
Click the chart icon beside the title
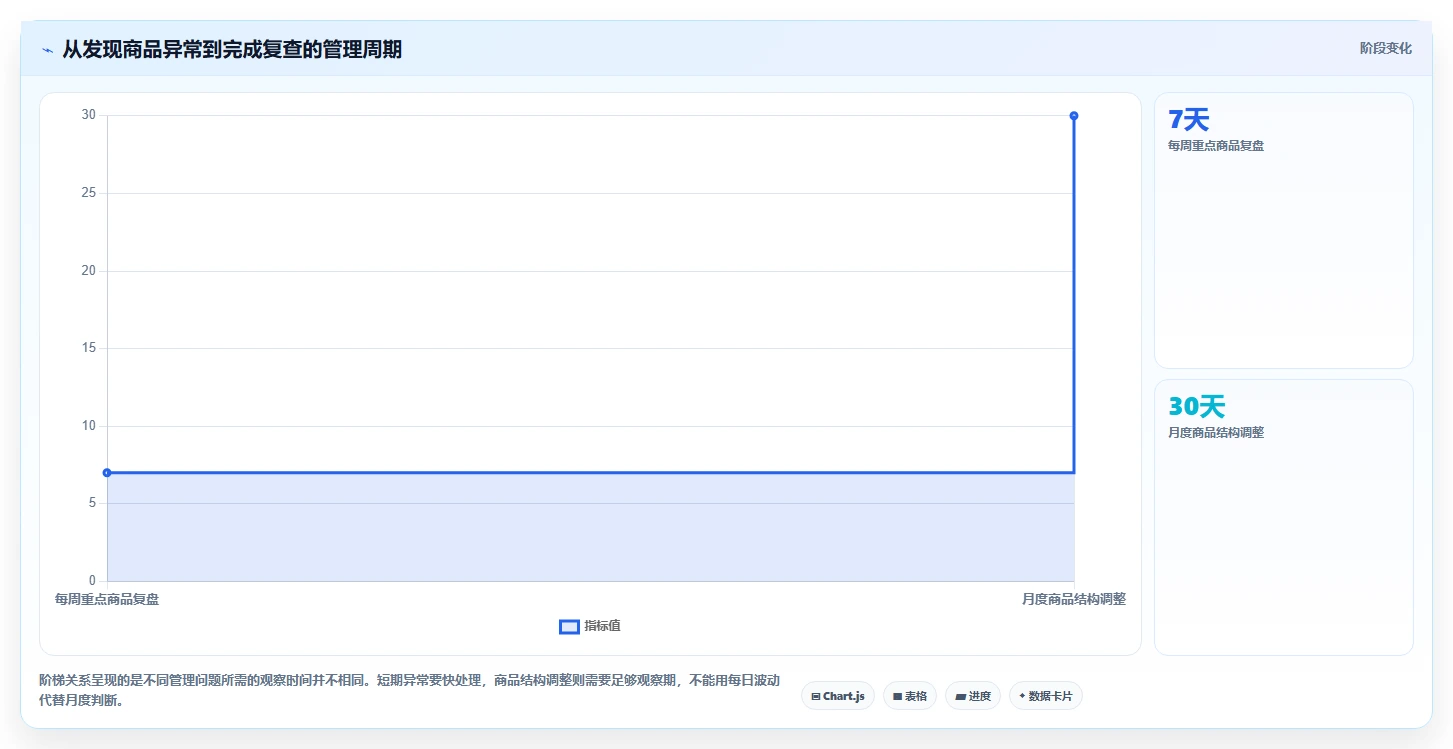[47, 50]
